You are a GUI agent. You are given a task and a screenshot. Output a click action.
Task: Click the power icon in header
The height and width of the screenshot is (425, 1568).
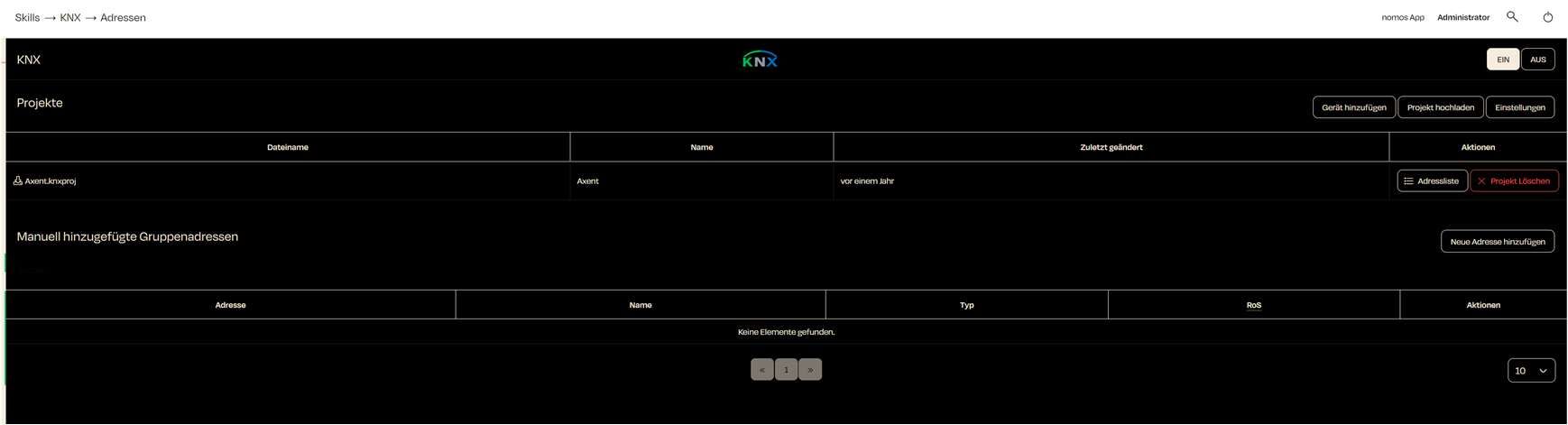point(1548,17)
